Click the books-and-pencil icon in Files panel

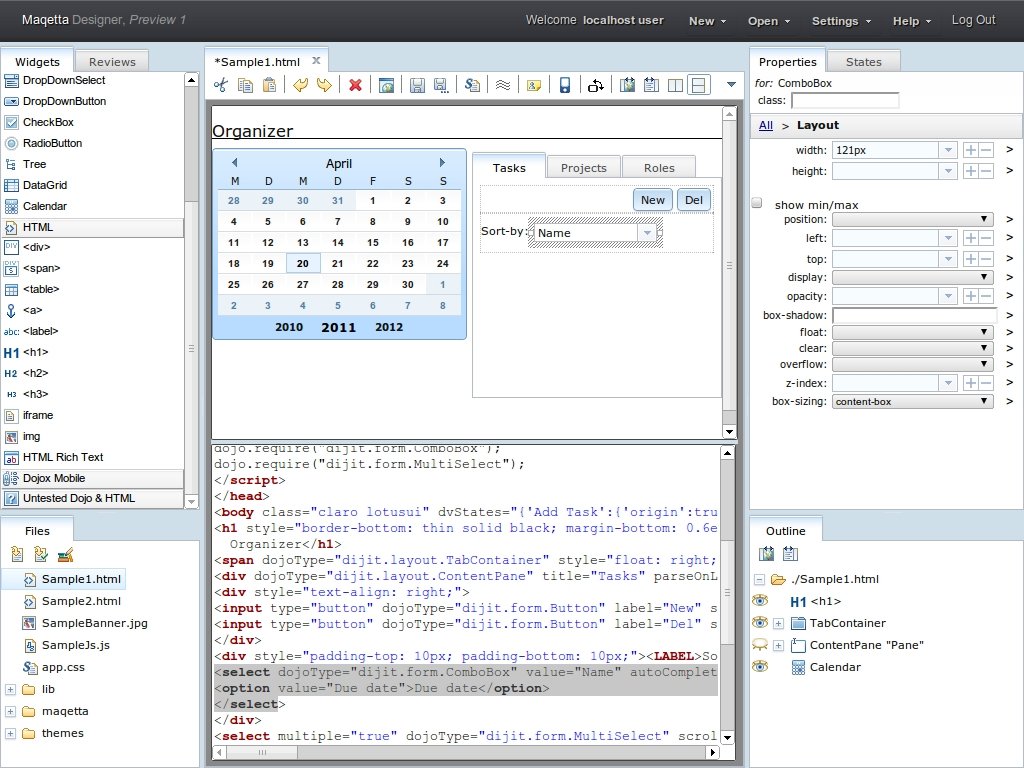(65, 554)
